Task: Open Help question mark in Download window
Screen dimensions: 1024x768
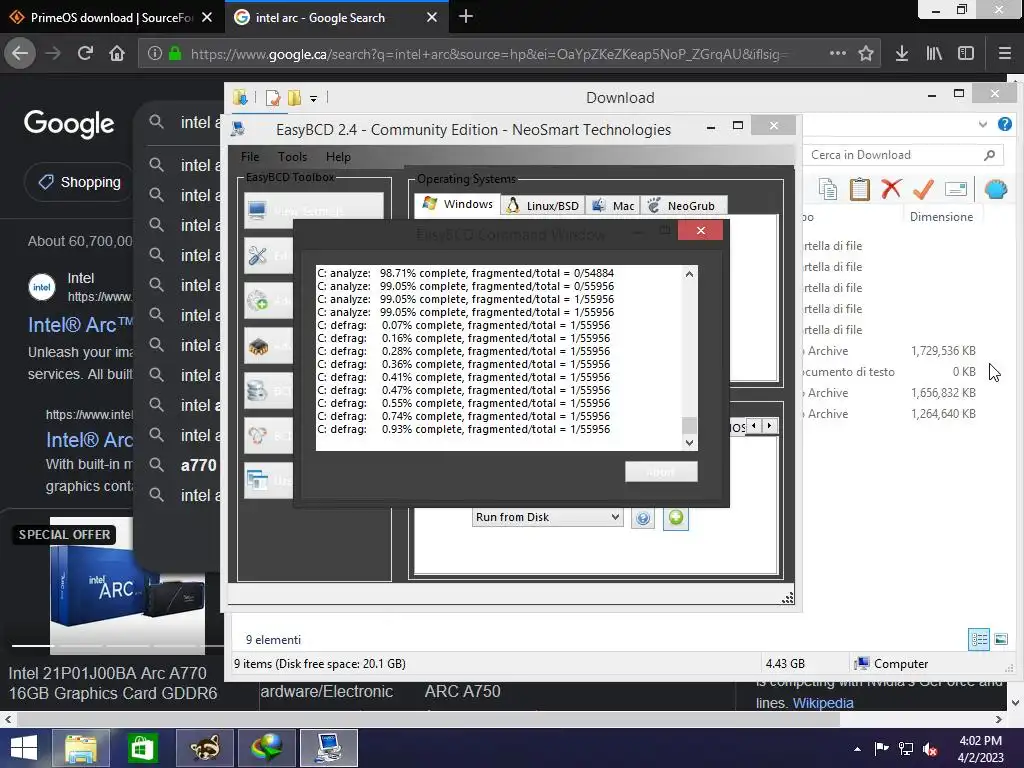Action: [1004, 124]
